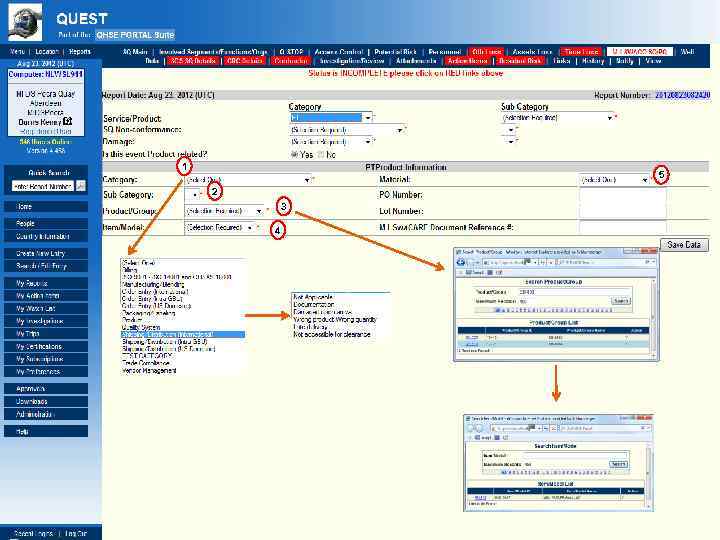Switch to the Access Control tab
720x540 pixels.
(339, 52)
